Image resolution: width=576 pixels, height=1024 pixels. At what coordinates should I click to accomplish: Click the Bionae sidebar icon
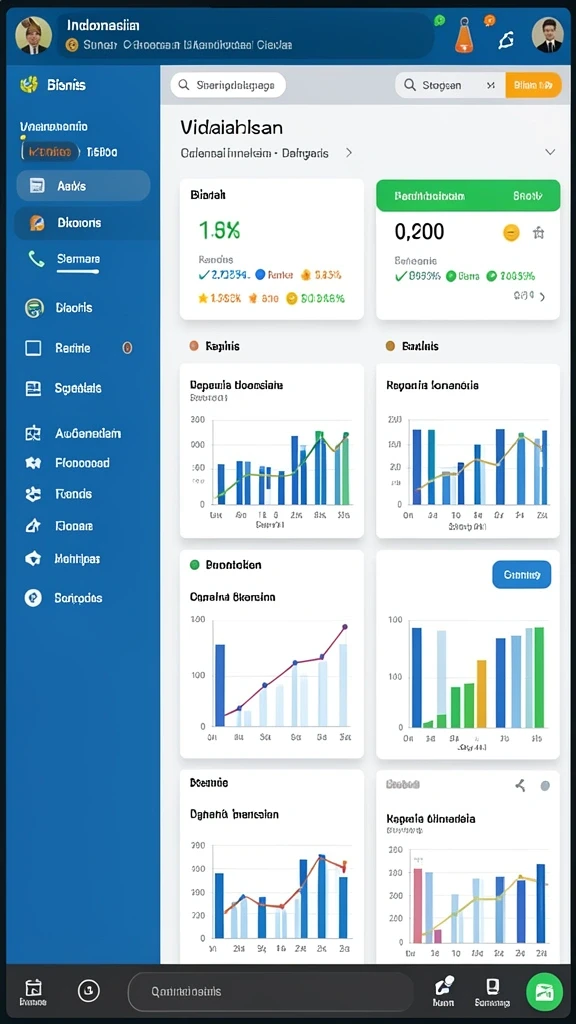tap(33, 526)
